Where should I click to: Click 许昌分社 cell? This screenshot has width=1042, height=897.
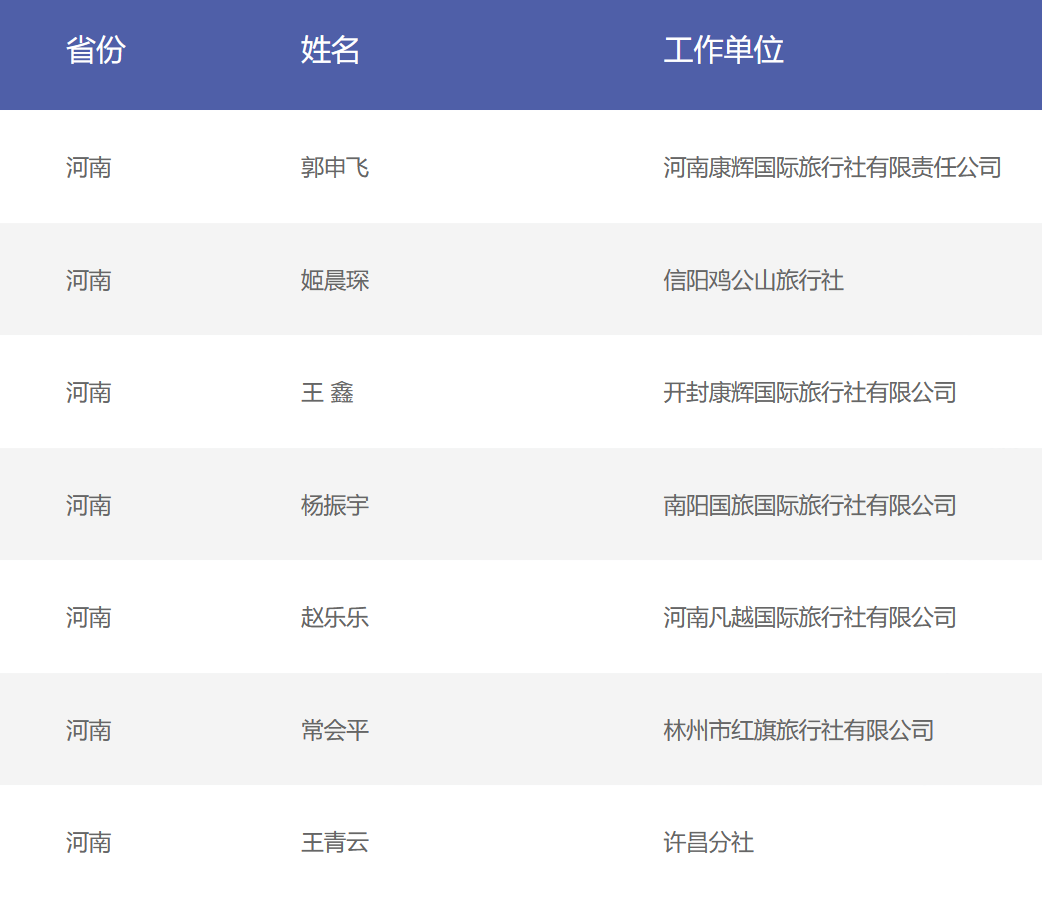708,843
